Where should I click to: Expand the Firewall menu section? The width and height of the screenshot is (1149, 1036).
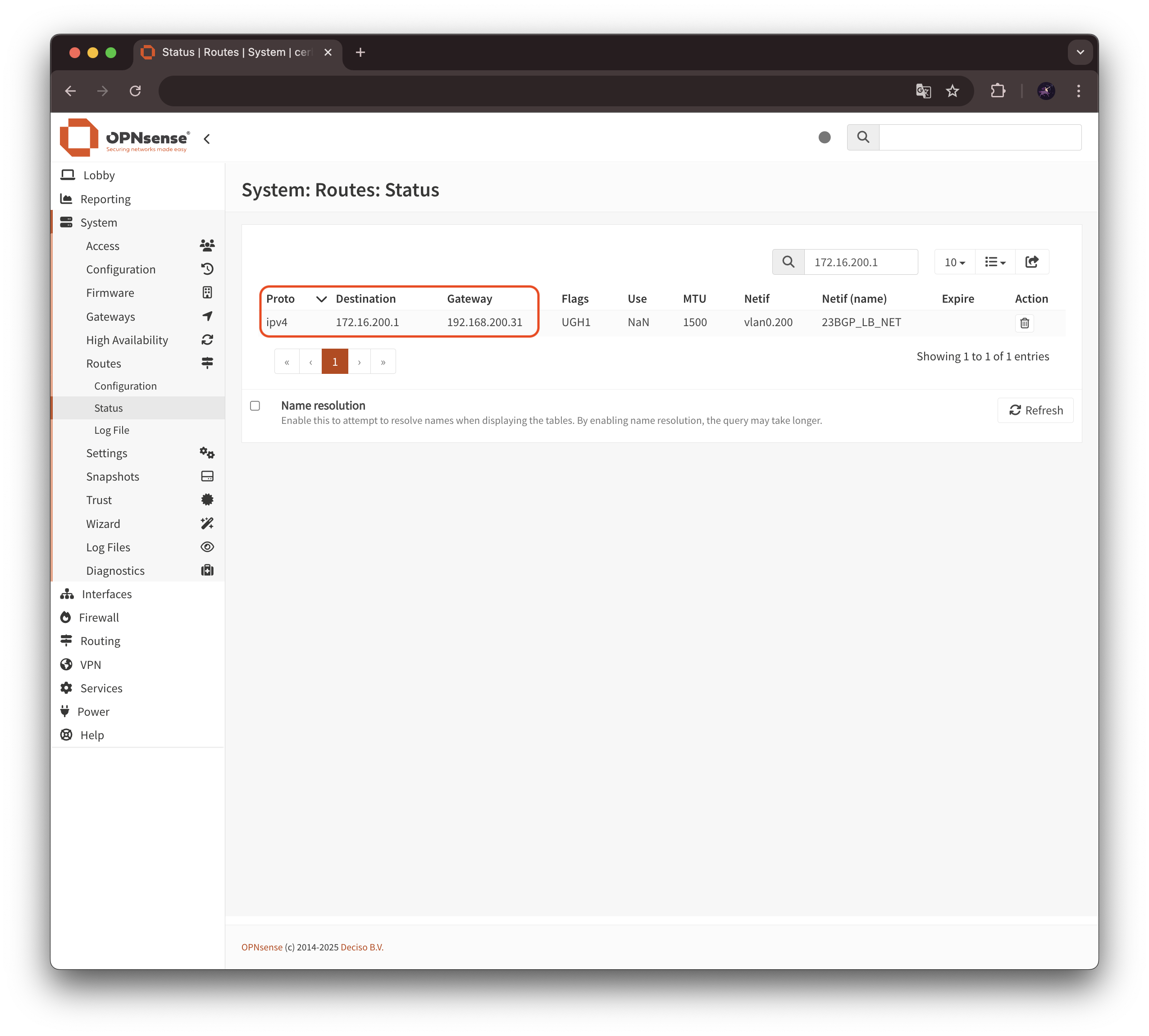99,618
